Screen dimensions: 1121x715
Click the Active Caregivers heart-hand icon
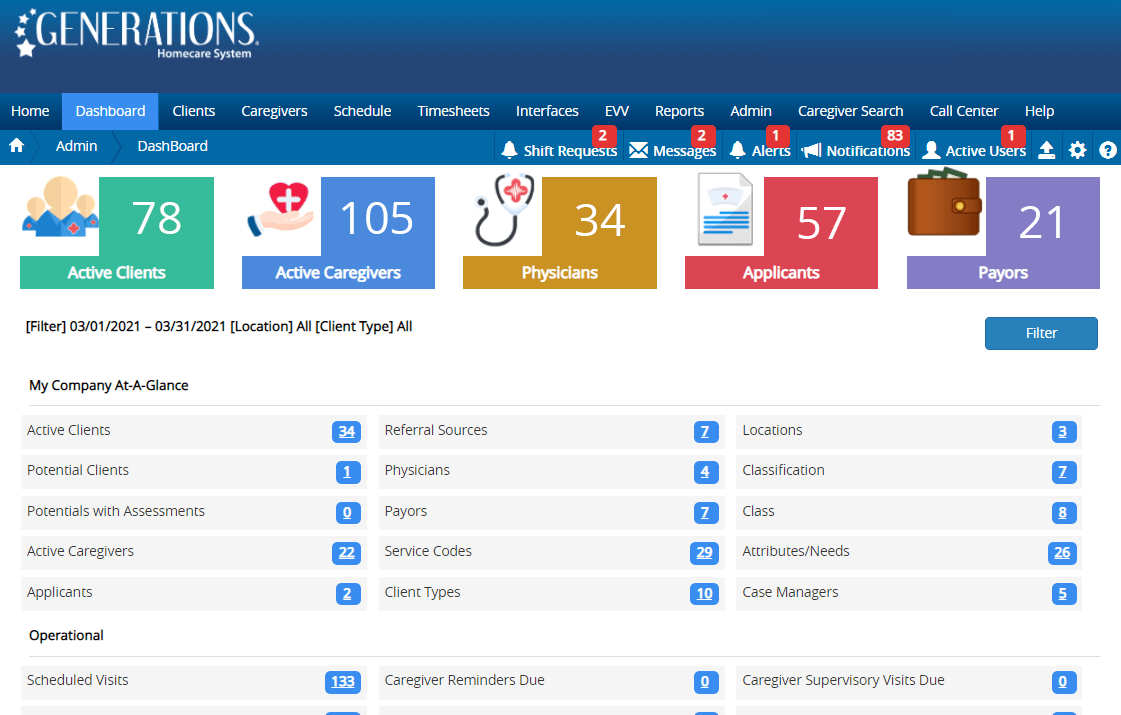point(282,209)
